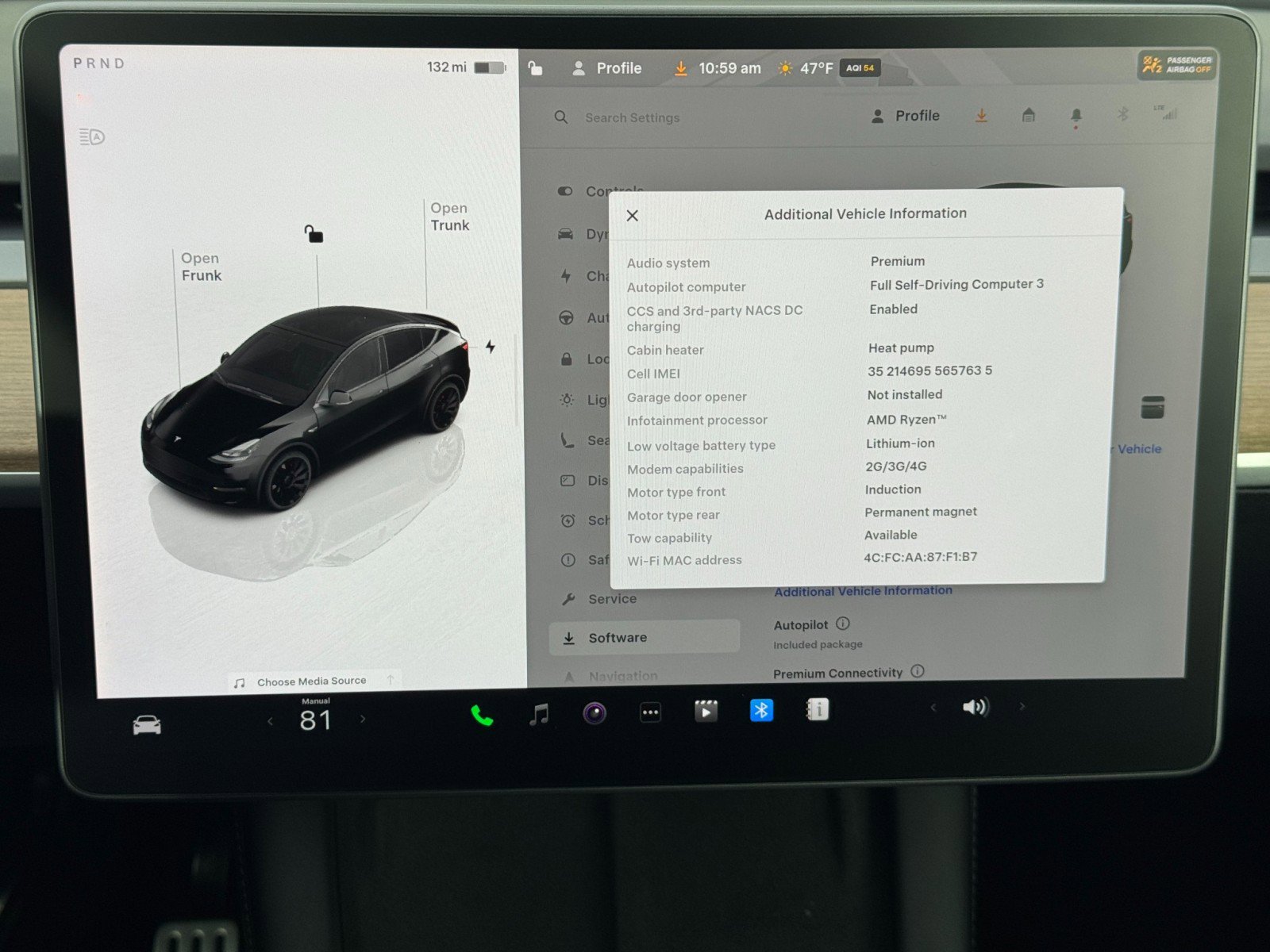Tap the car controls icon bottom left
The height and width of the screenshot is (952, 1270).
pos(147,722)
